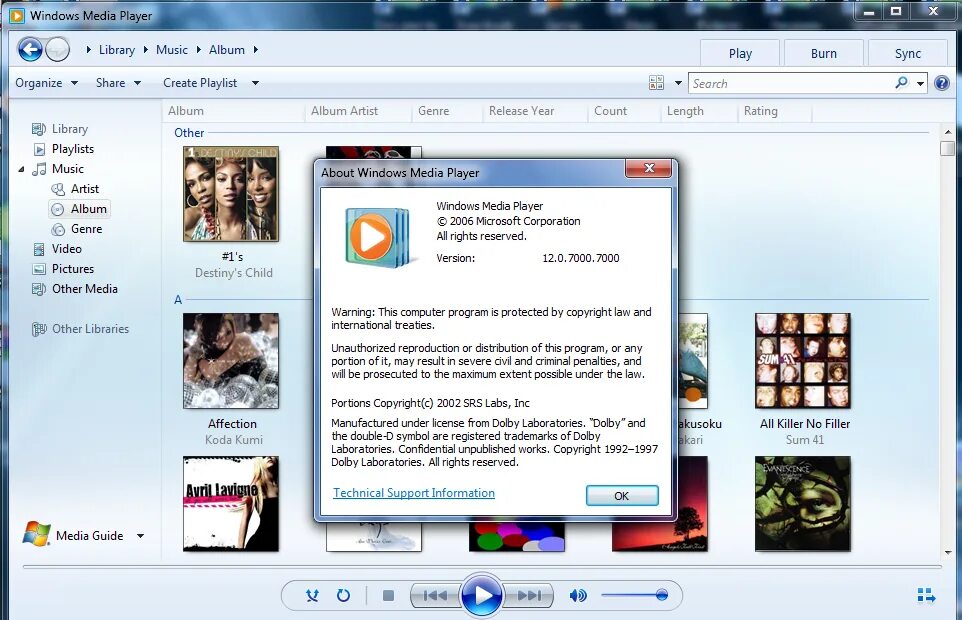Click the Help question mark icon

[x=941, y=82]
